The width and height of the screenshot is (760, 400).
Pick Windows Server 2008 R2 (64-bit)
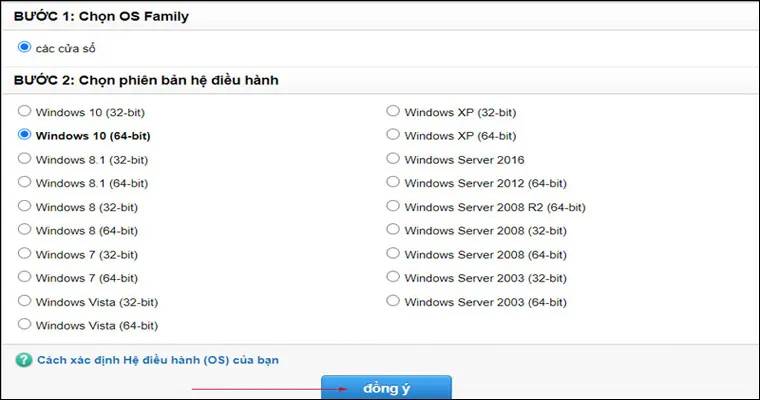(x=393, y=206)
